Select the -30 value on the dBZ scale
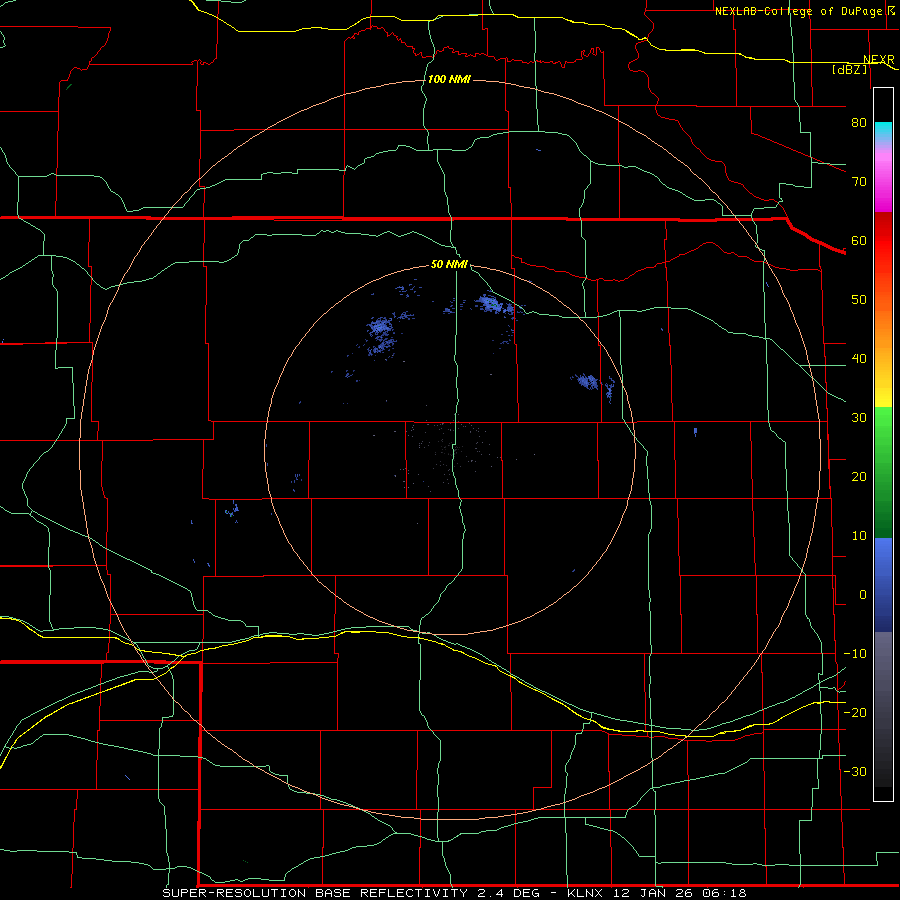 855,771
